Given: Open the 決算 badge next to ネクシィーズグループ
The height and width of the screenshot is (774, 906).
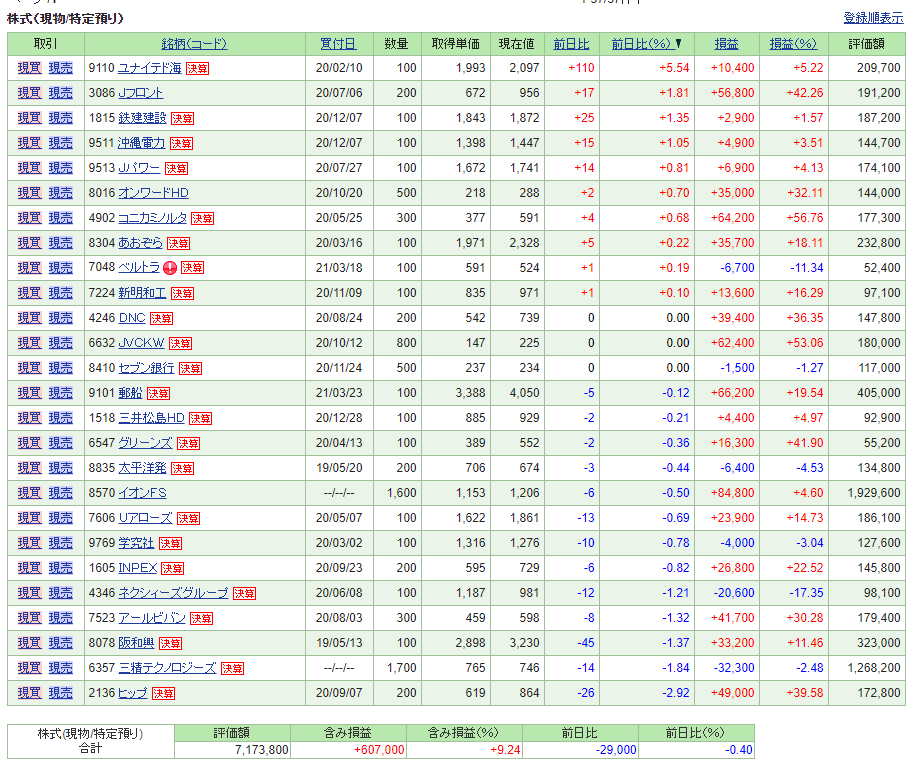Looking at the screenshot, I should pos(244,594).
